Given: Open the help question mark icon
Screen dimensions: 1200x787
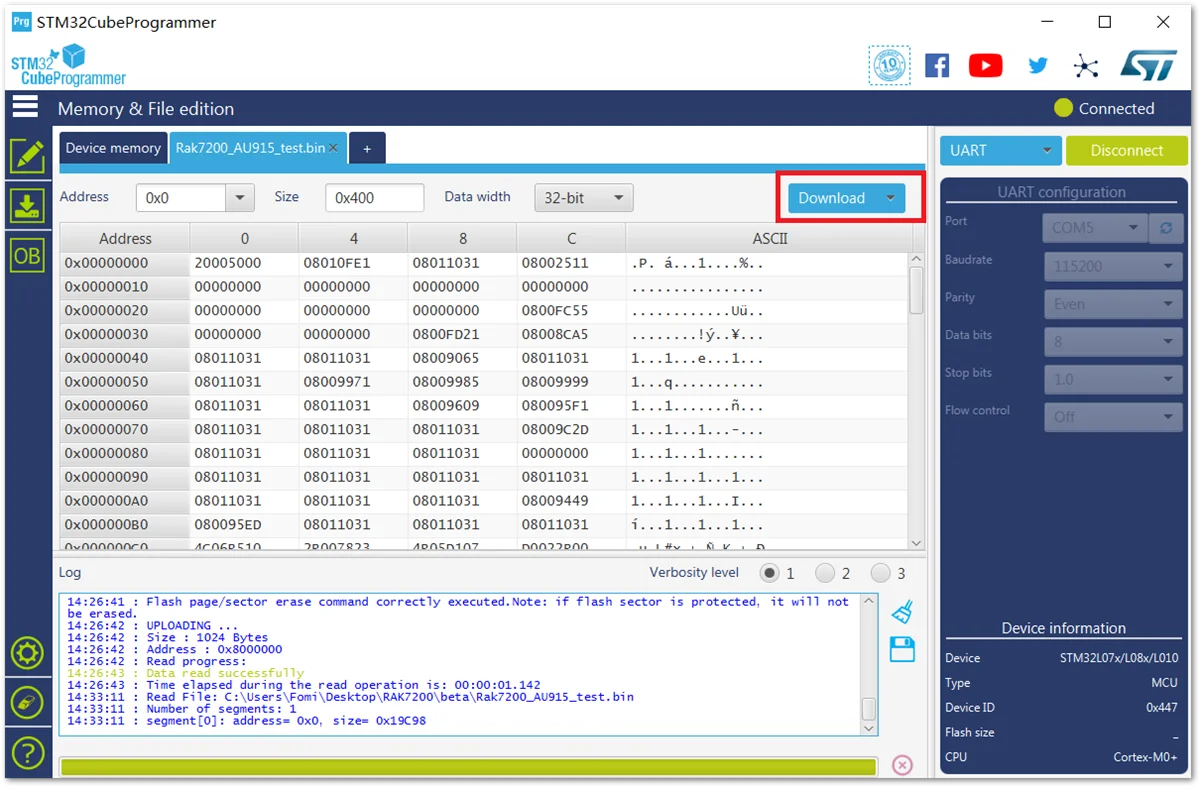Looking at the screenshot, I should [27, 752].
